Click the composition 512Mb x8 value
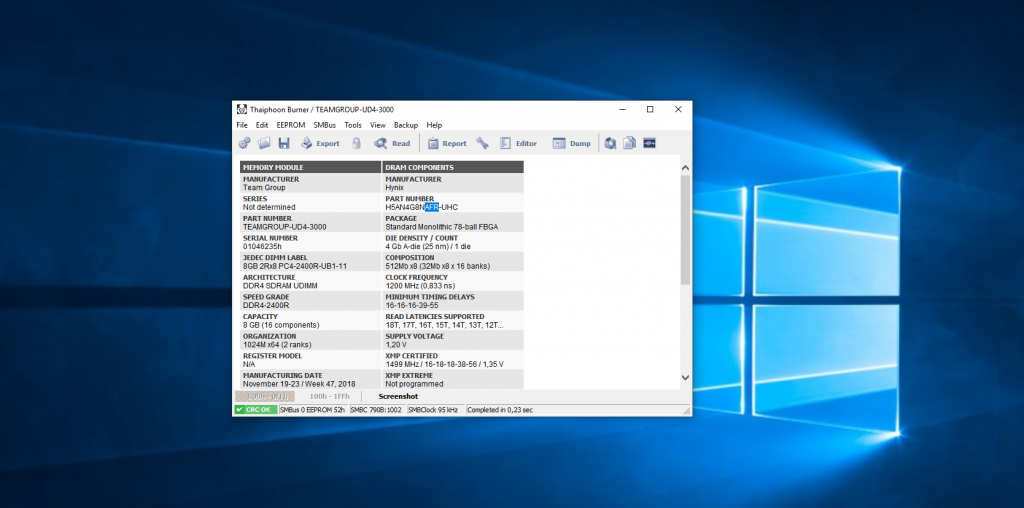 click(x=438, y=266)
